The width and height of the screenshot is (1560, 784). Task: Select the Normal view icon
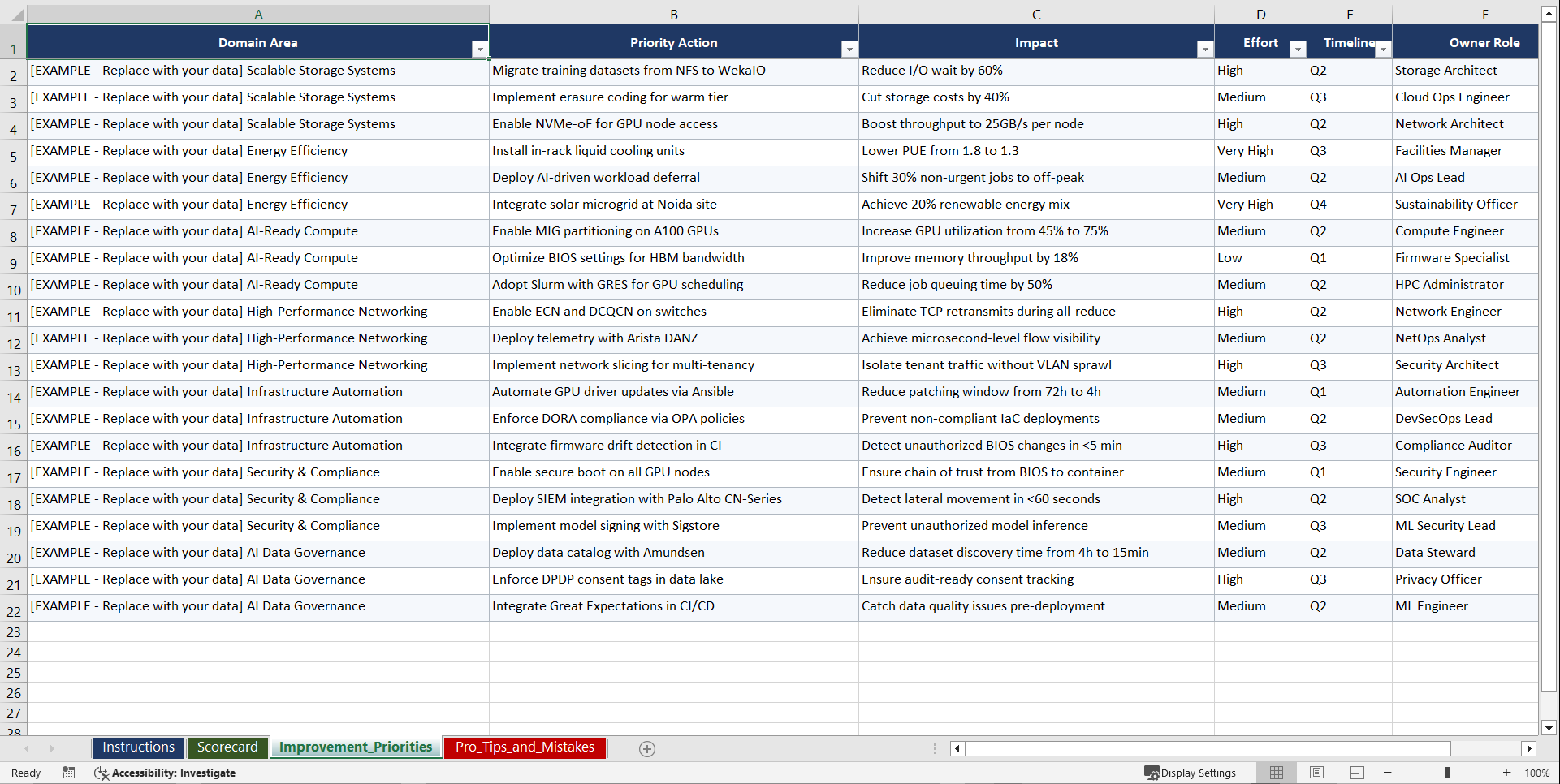[1277, 773]
